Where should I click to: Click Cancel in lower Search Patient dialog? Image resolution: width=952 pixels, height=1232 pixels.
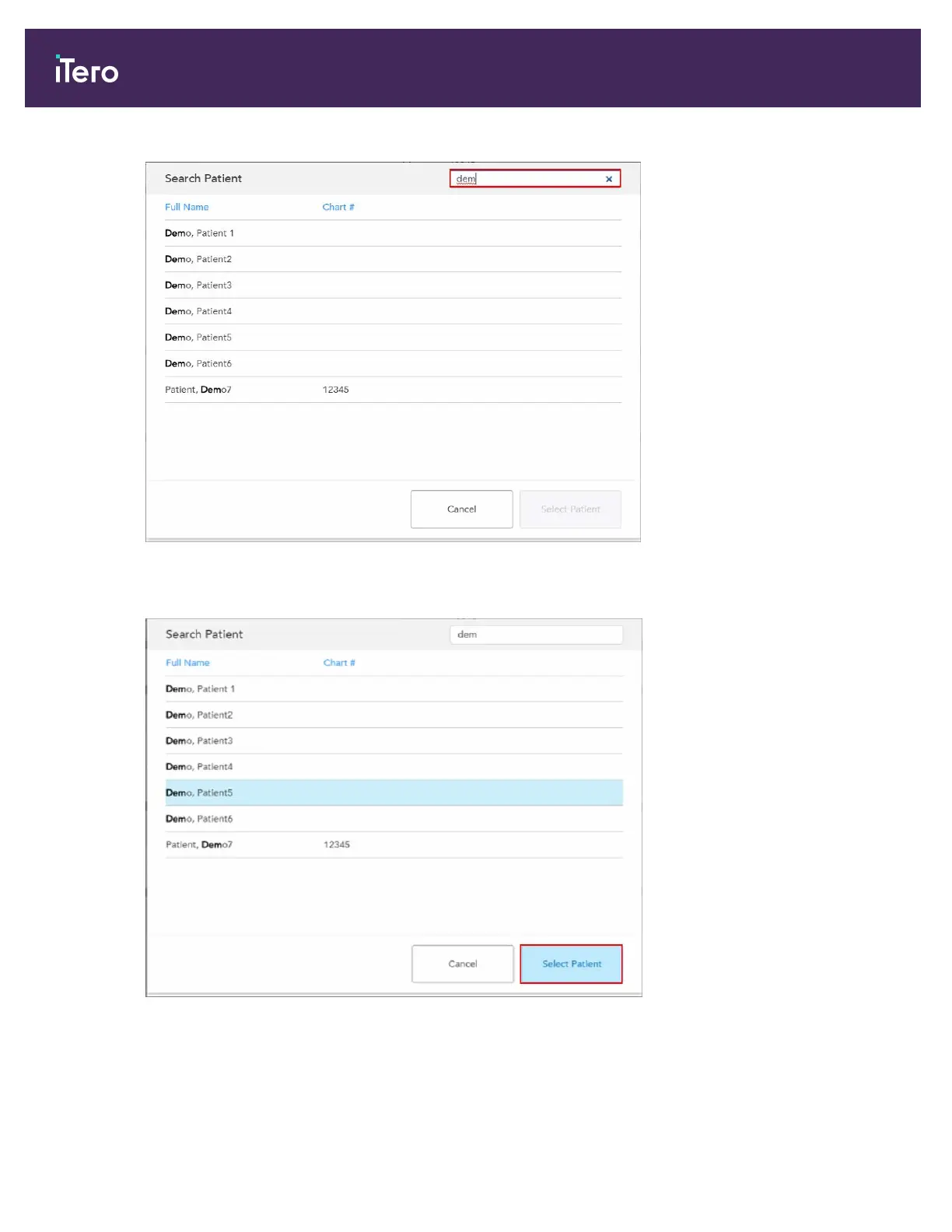(463, 964)
